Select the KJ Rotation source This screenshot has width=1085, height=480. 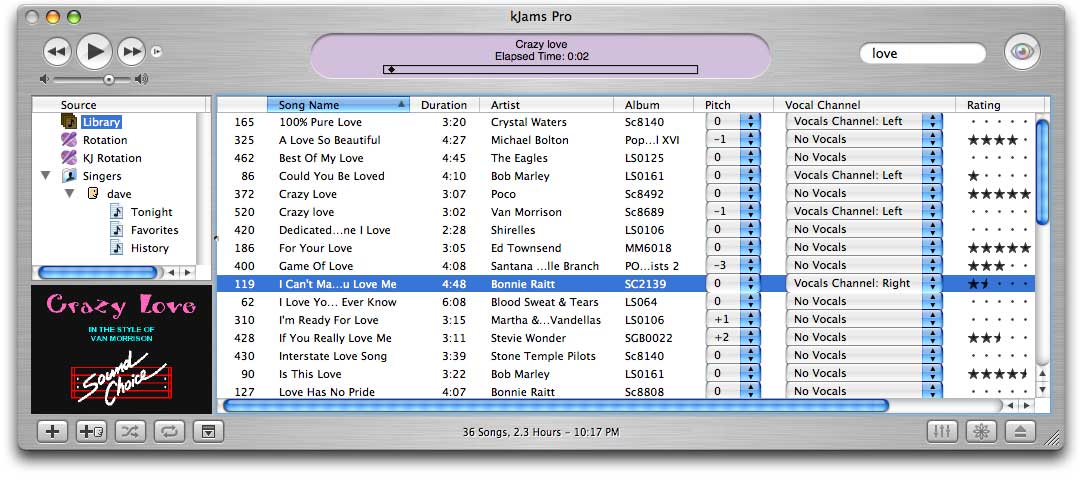point(112,158)
